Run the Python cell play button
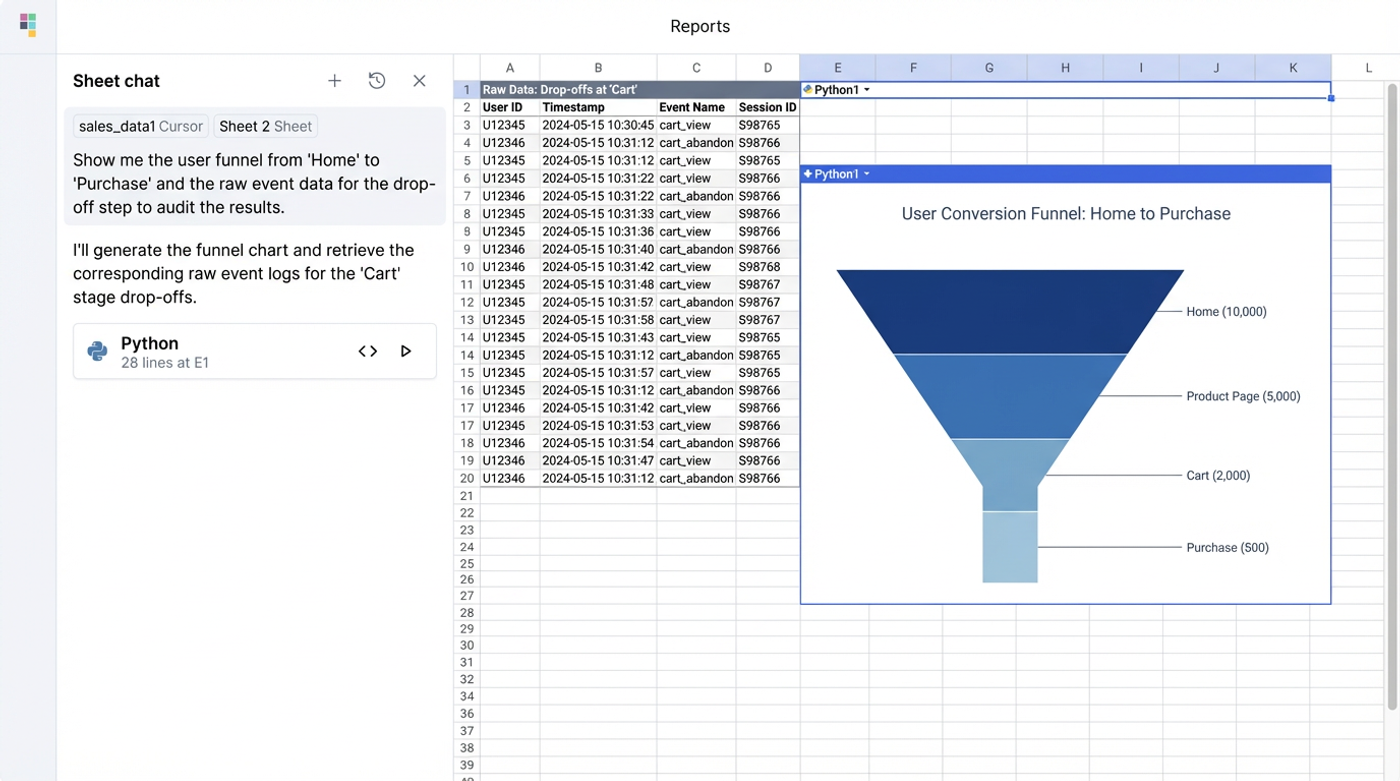The width and height of the screenshot is (1400, 781). (406, 351)
